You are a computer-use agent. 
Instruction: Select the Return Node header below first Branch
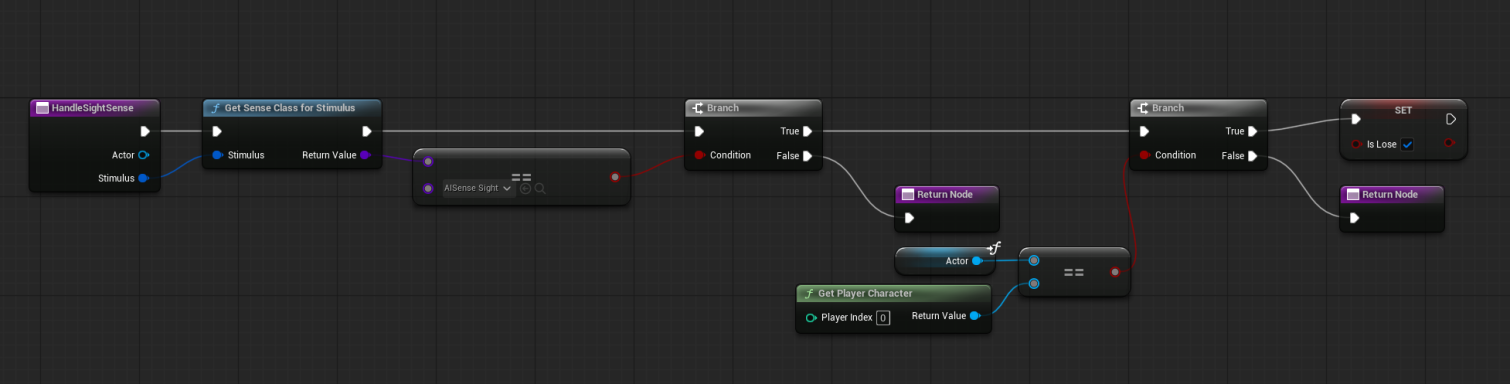946,194
